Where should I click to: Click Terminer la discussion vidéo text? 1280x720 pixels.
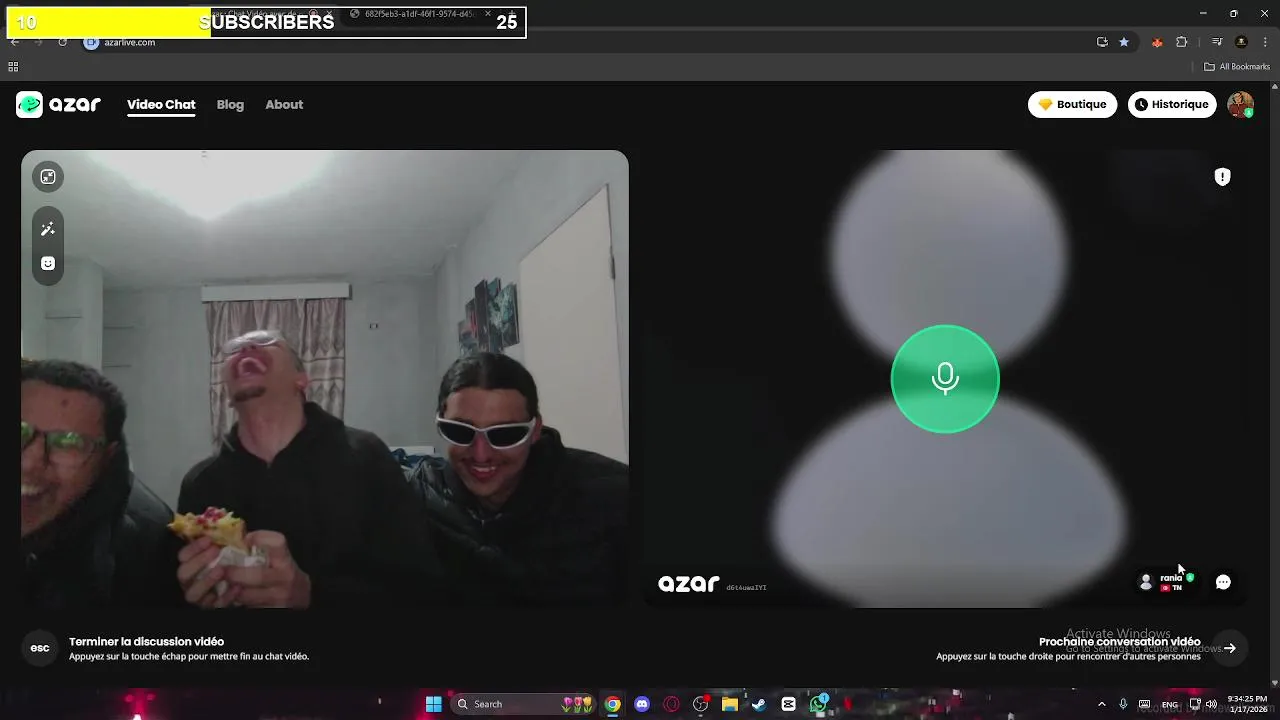(x=146, y=641)
